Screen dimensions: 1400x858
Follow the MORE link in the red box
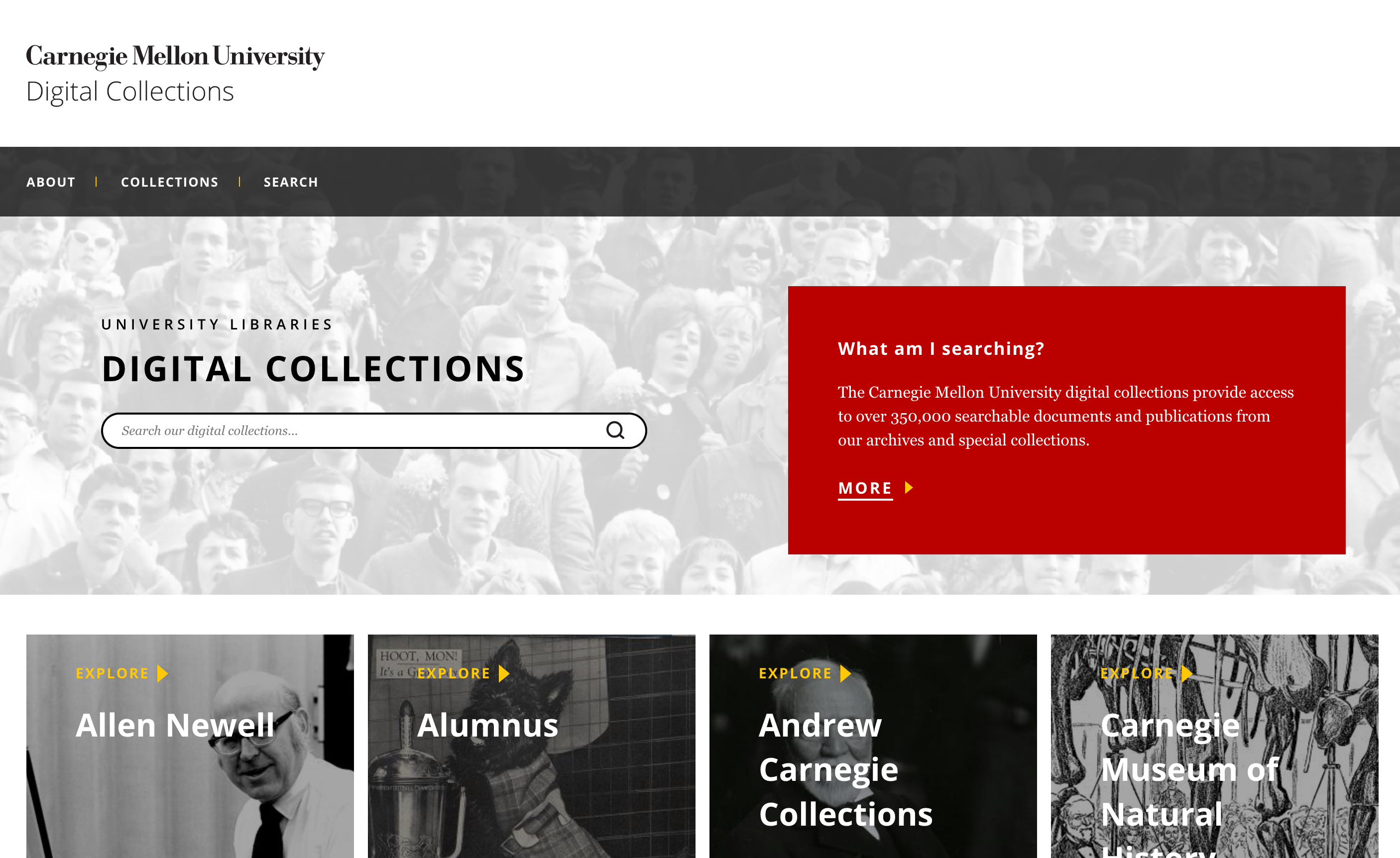865,488
